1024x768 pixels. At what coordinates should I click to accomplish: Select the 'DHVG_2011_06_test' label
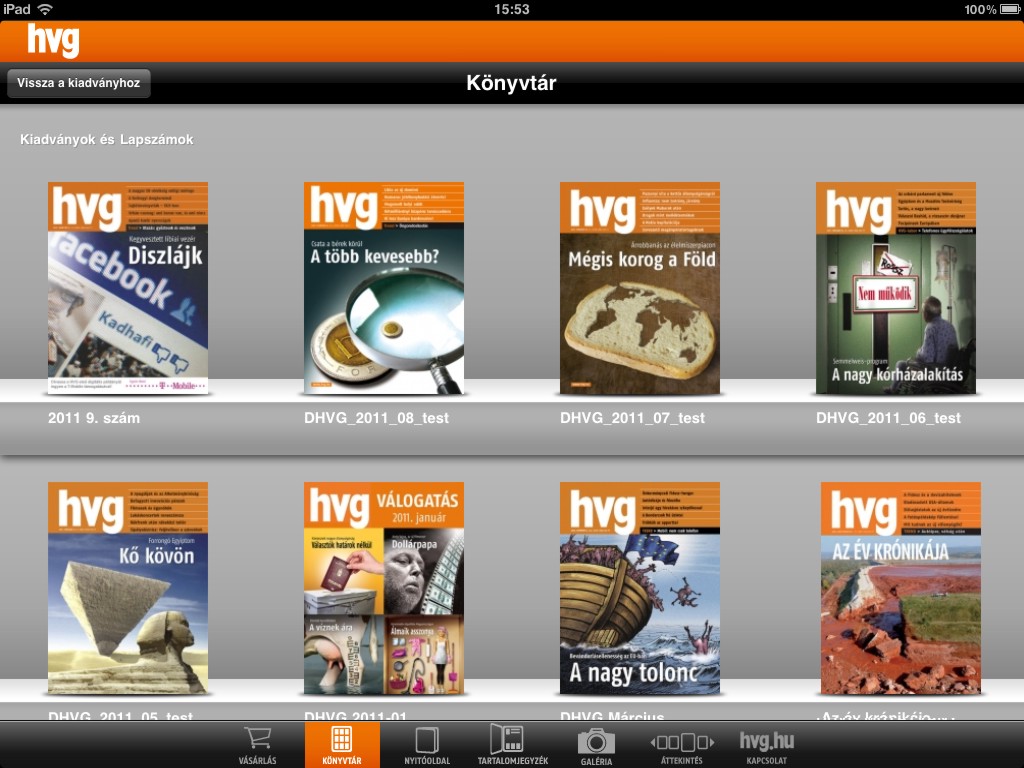click(888, 418)
